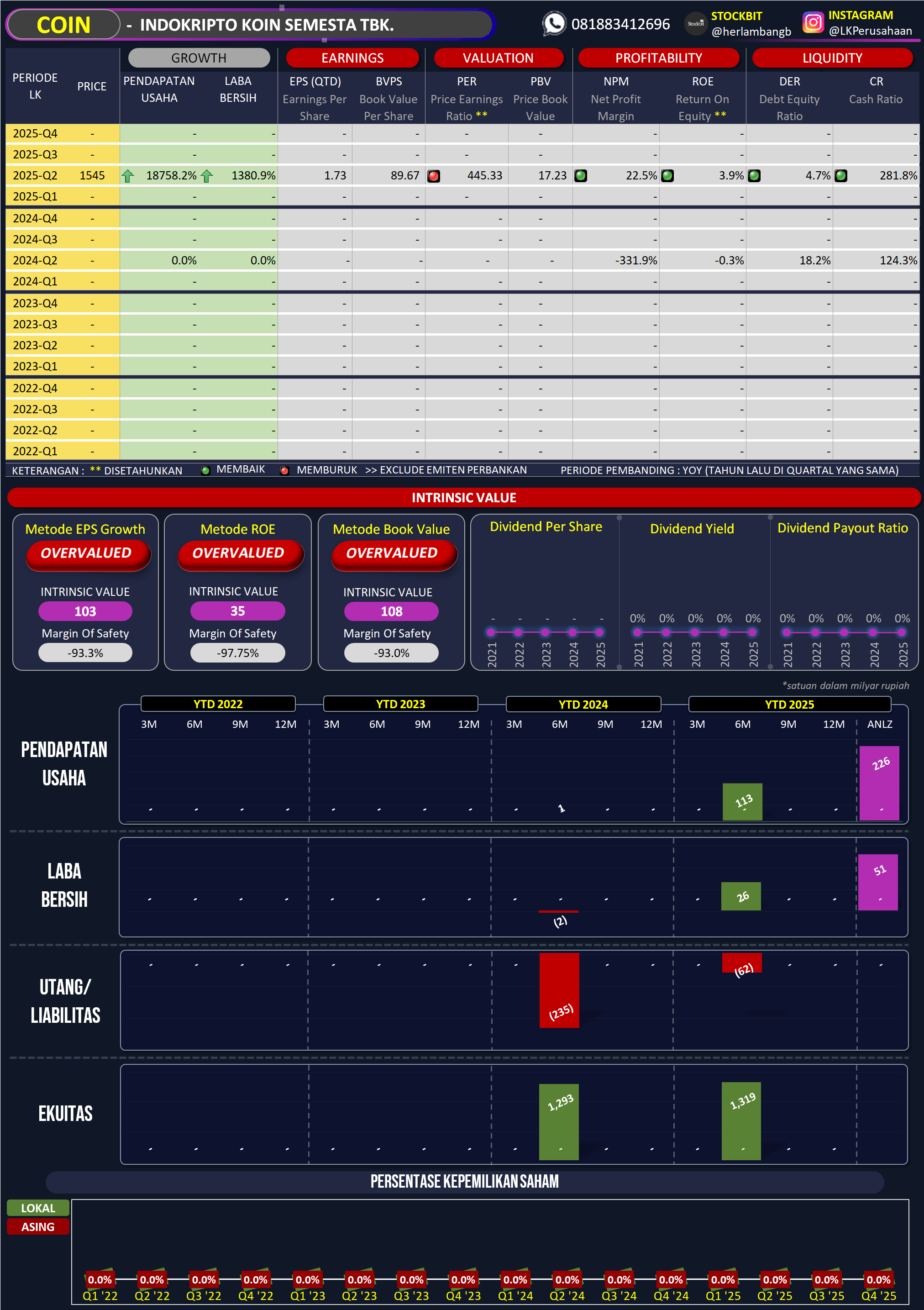Click the PERSENTASE KEPEMILIKAN SAHAM header
The image size is (924, 1310).
[464, 1181]
